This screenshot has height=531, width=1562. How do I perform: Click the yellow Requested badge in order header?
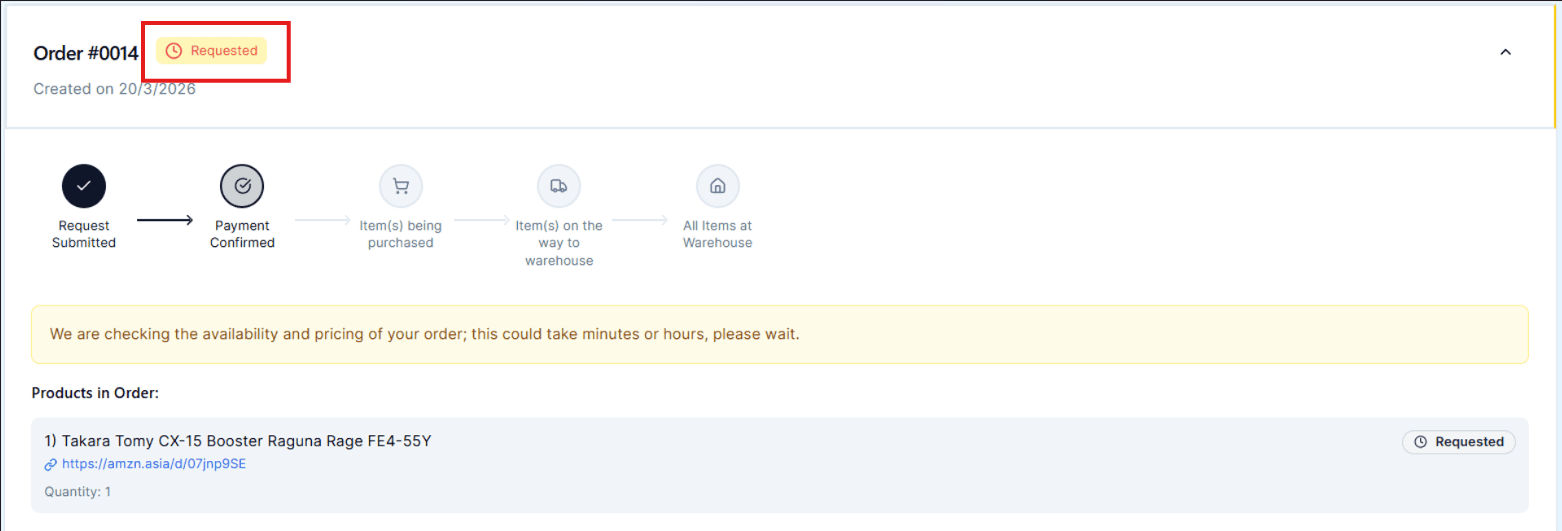[x=212, y=51]
